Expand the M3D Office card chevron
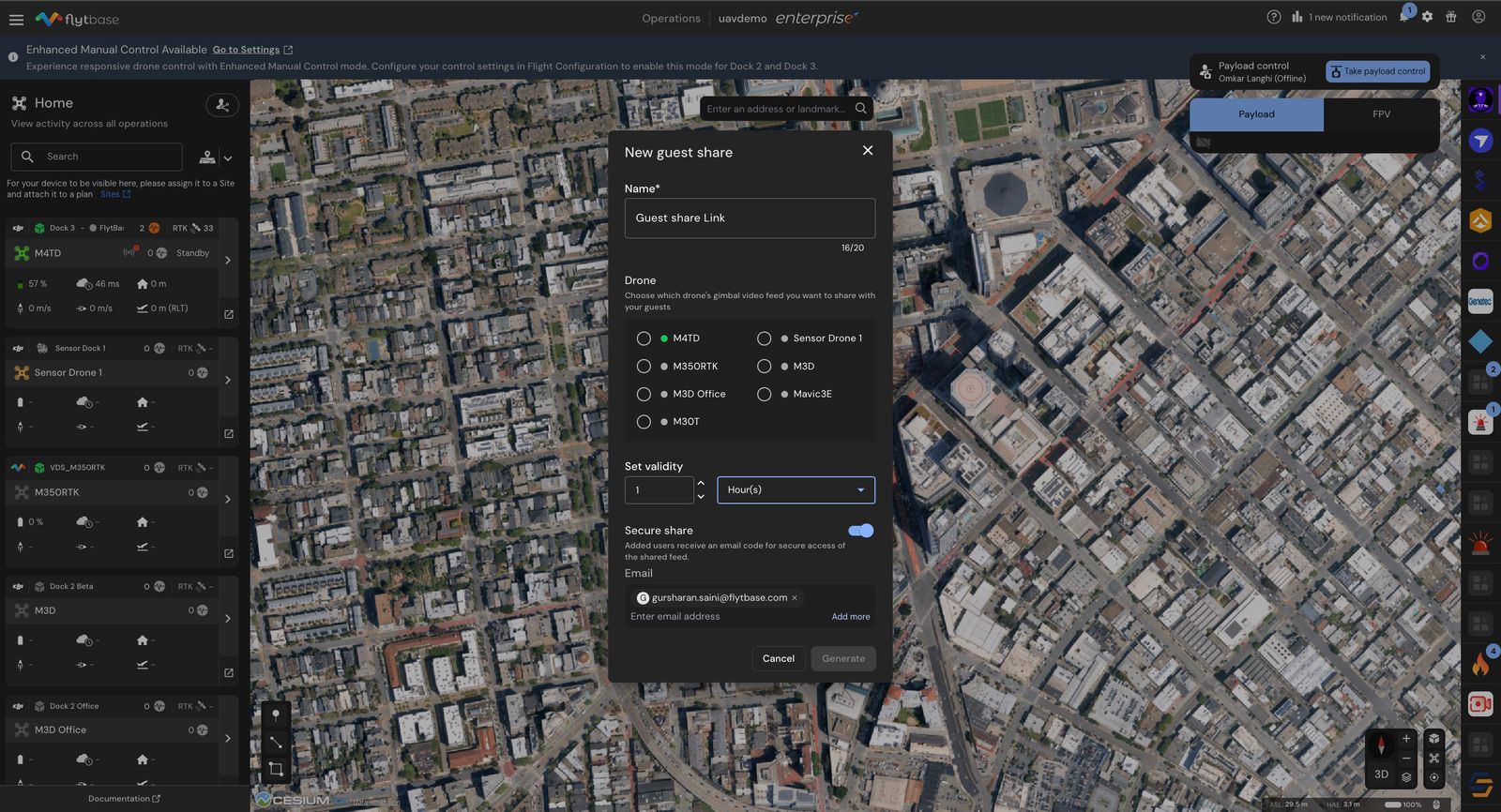 click(228, 738)
